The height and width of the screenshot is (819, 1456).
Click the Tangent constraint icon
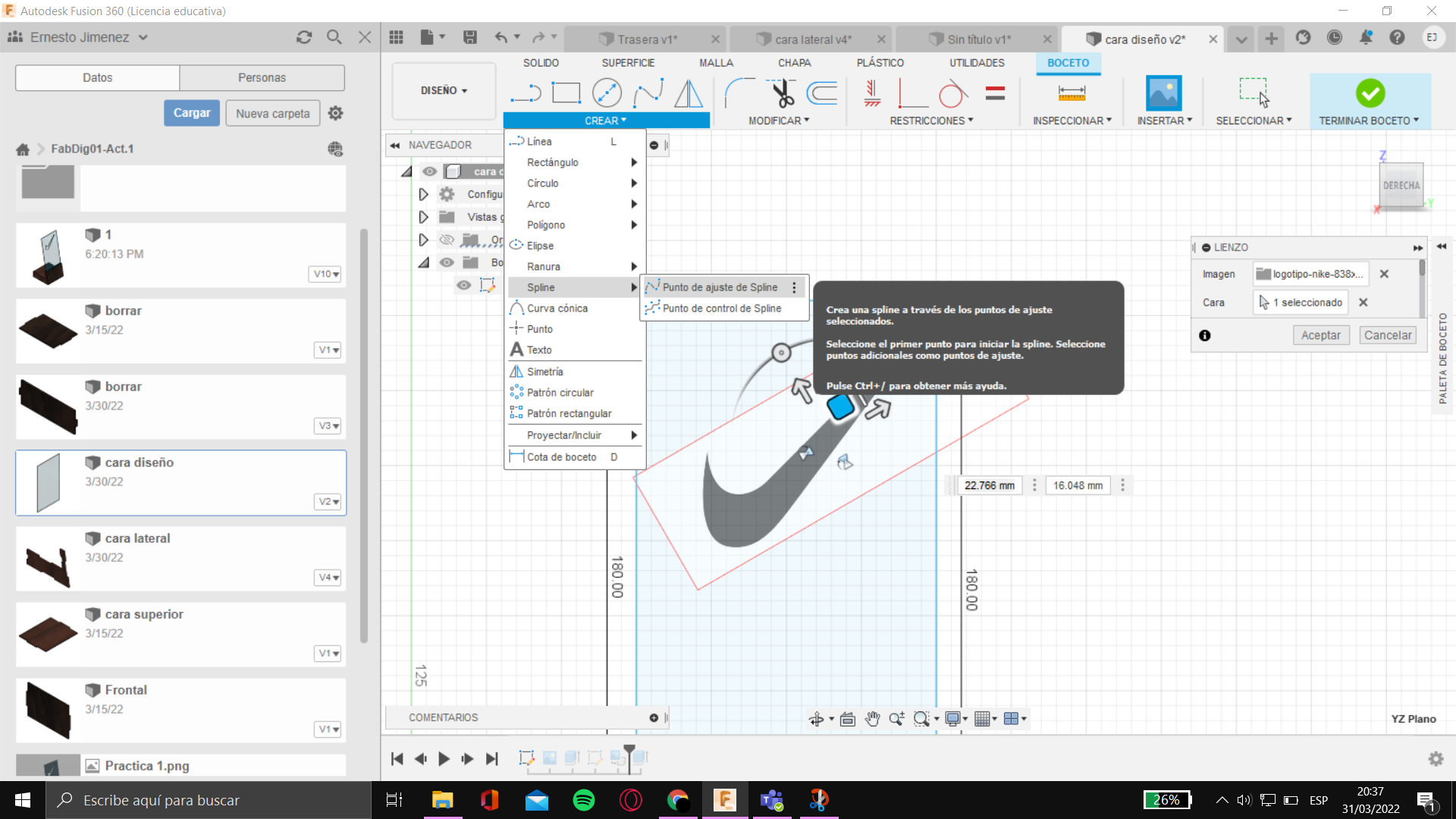point(952,93)
